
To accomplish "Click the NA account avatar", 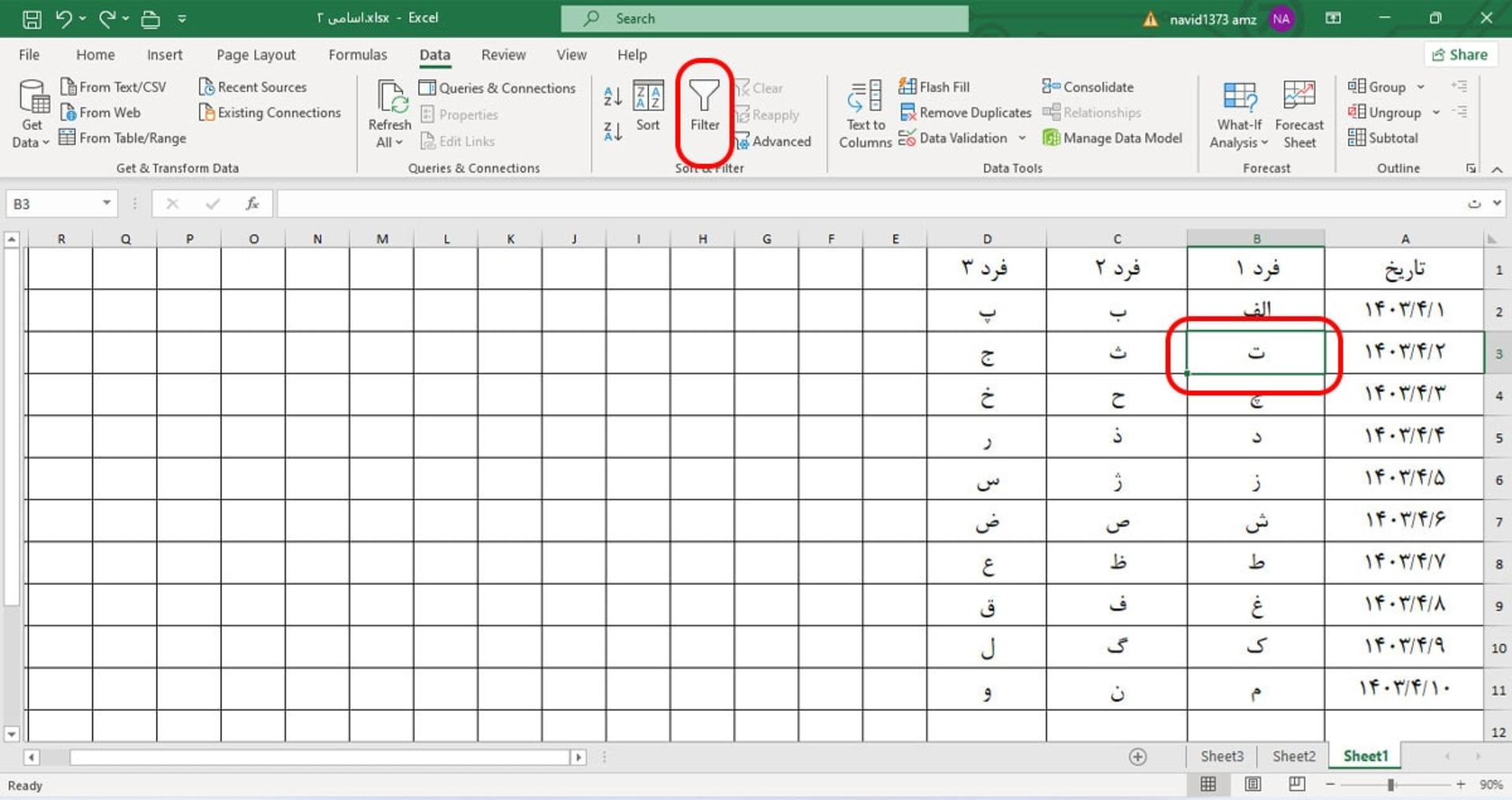I will [x=1281, y=19].
